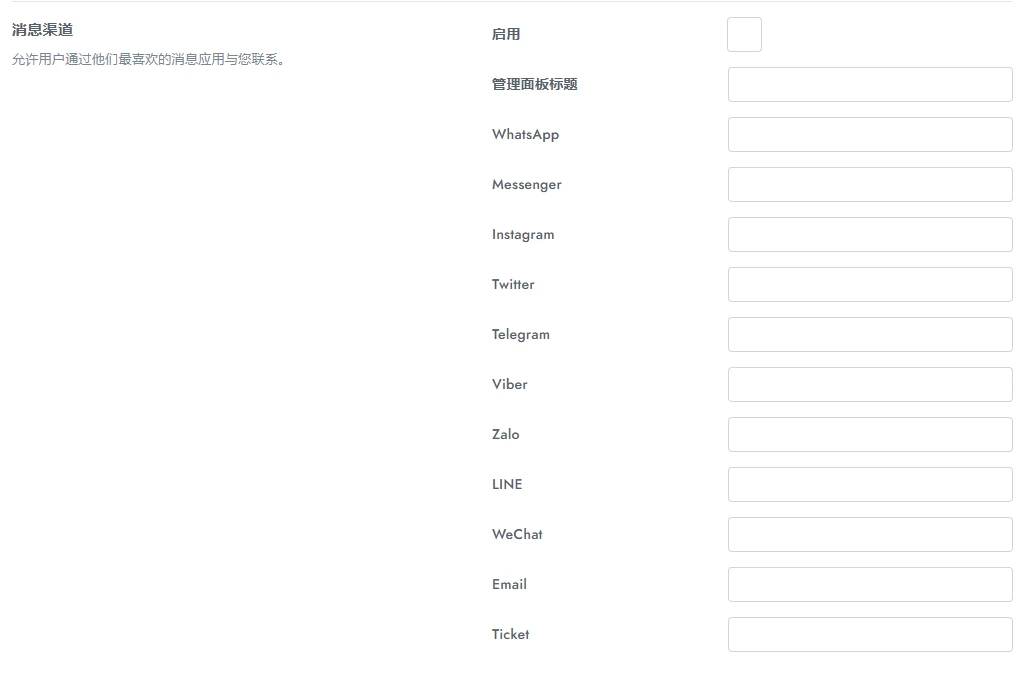
Task: Click the 管理面板标题 input field
Action: [x=869, y=84]
